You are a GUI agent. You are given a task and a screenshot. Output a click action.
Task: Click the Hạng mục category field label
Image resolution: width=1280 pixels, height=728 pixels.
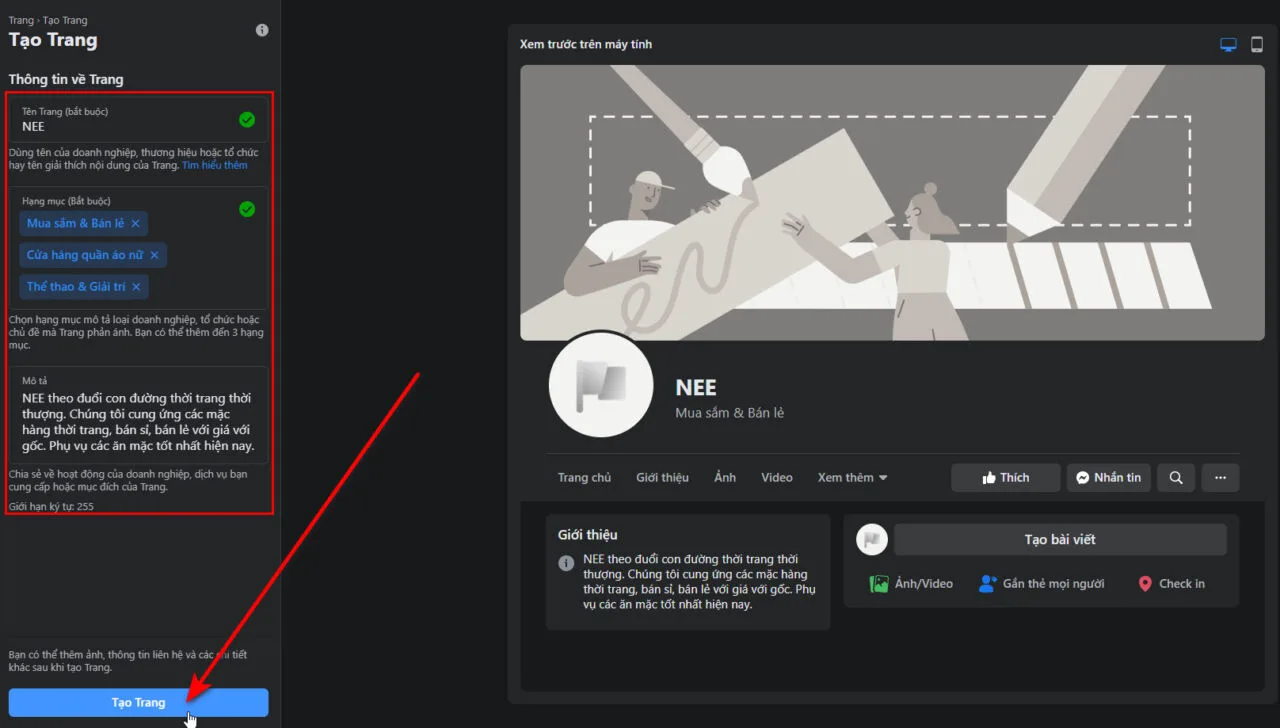tap(66, 201)
